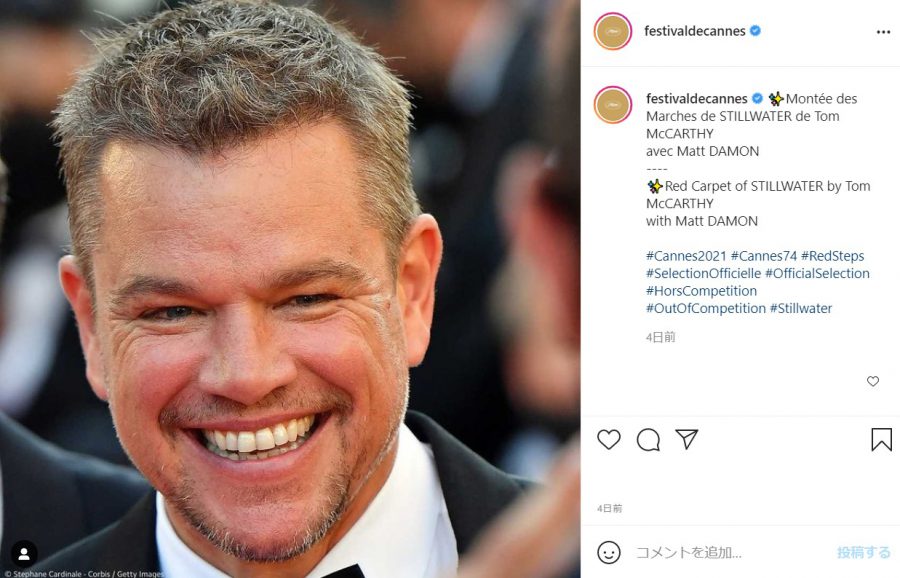Open the festivaldecannes username in the caption
This screenshot has width=900, height=578.
[x=696, y=99]
